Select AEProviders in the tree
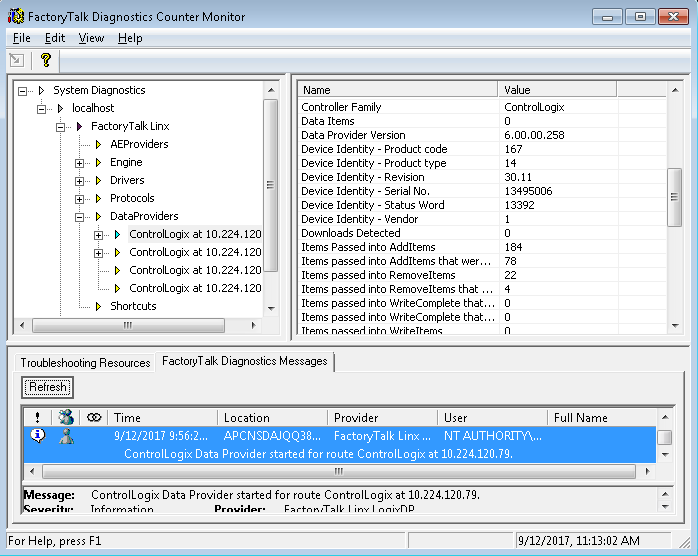Screen dimensions: 698x556 (x=139, y=144)
